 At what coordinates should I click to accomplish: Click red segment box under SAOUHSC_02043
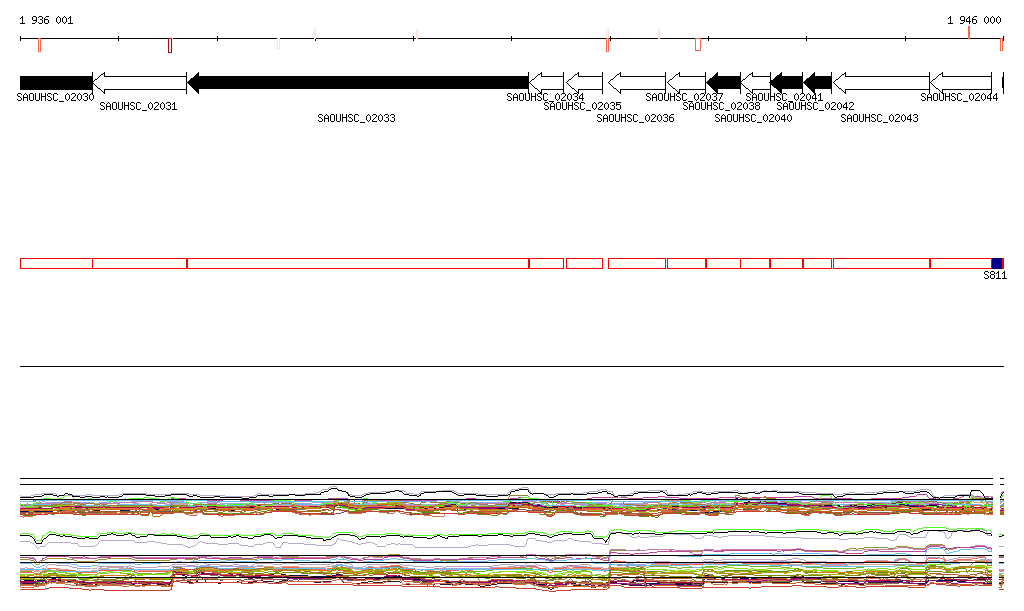click(882, 264)
